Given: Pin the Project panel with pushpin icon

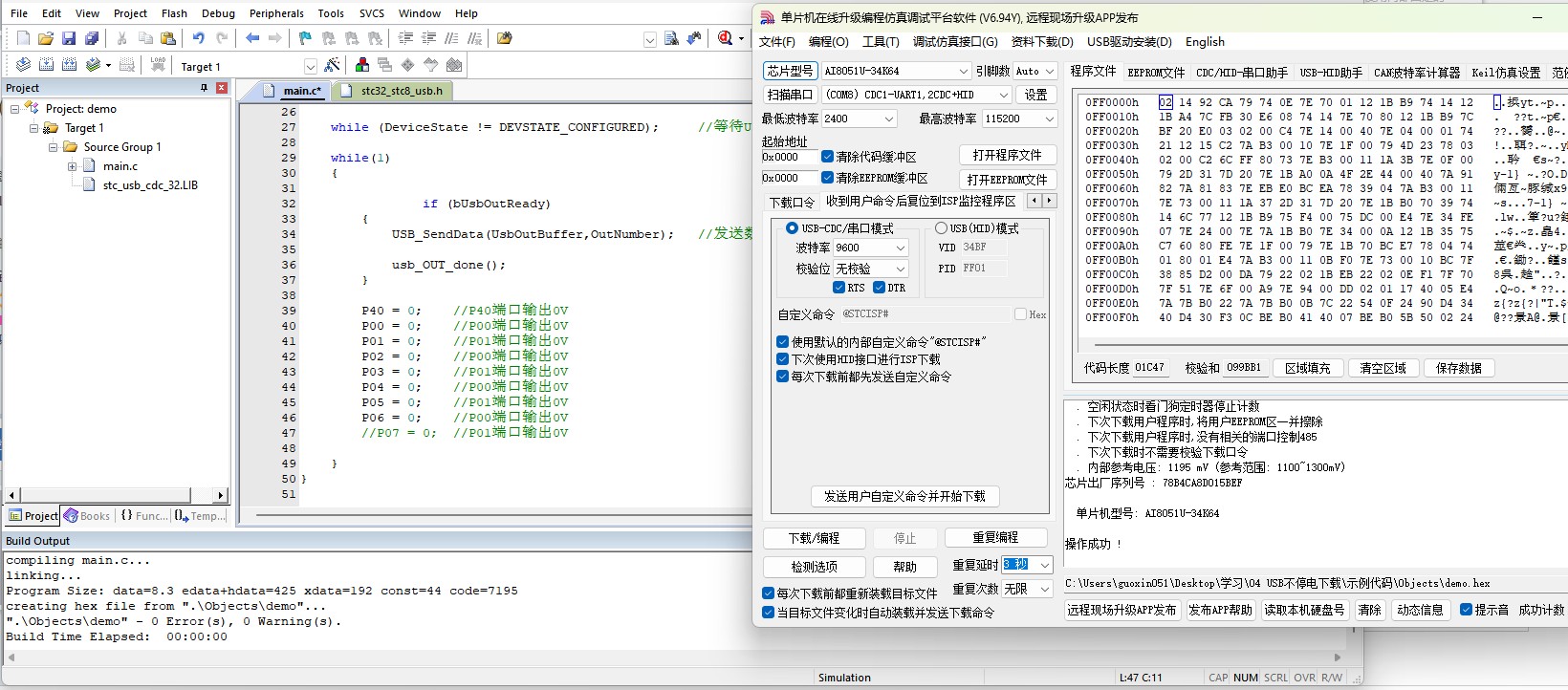Looking at the screenshot, I should pyautogui.click(x=204, y=88).
